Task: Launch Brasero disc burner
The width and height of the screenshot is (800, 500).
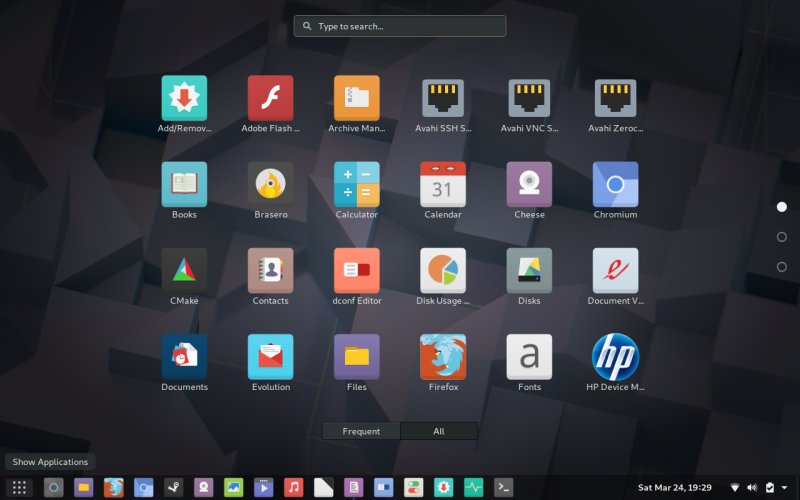Action: tap(270, 184)
